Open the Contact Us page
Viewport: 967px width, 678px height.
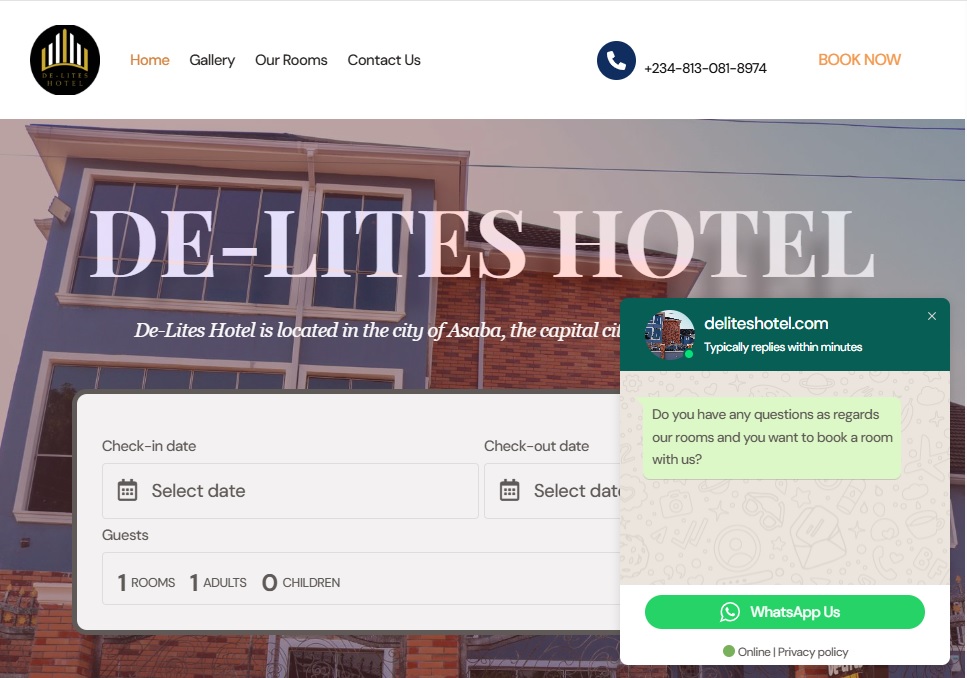point(384,60)
